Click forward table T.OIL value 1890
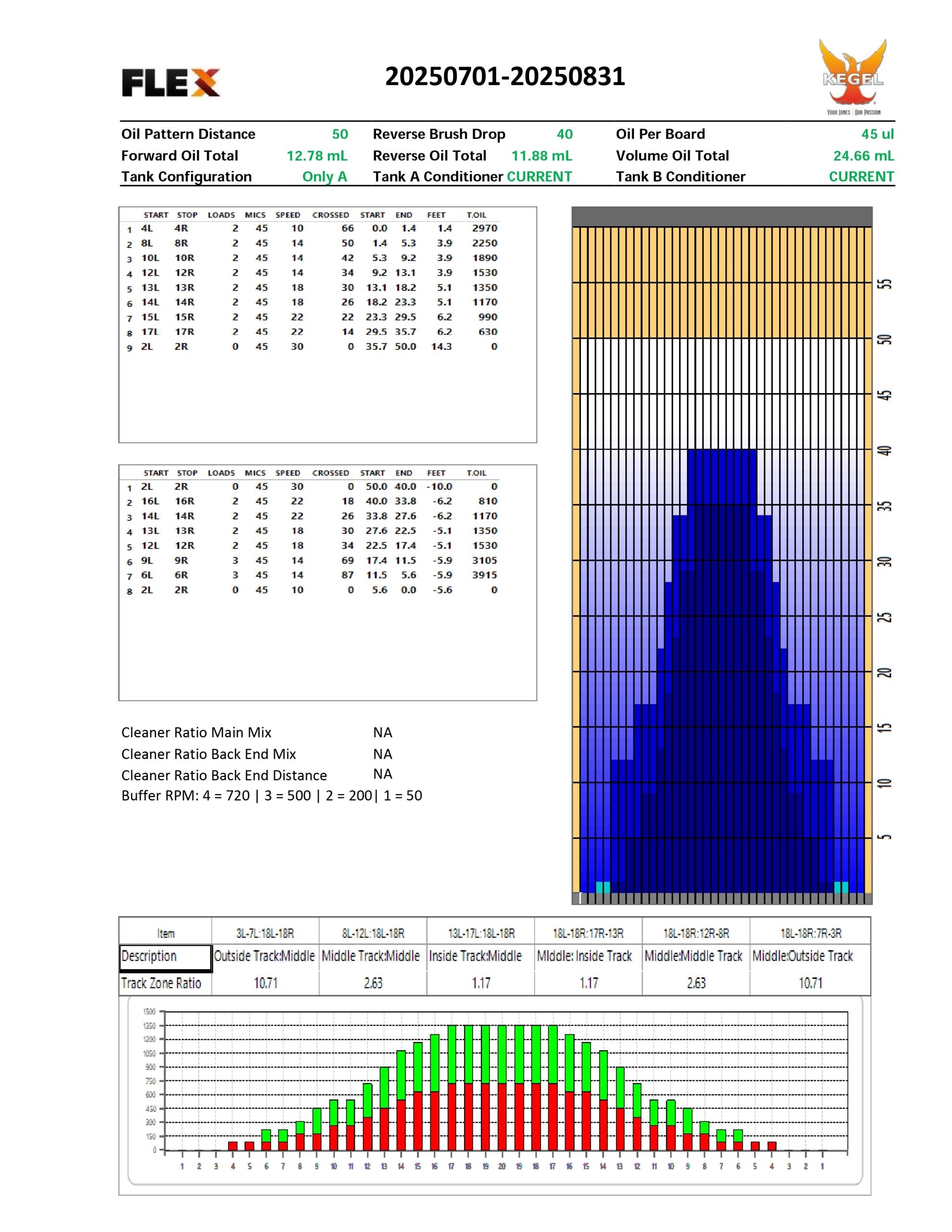 pos(485,258)
